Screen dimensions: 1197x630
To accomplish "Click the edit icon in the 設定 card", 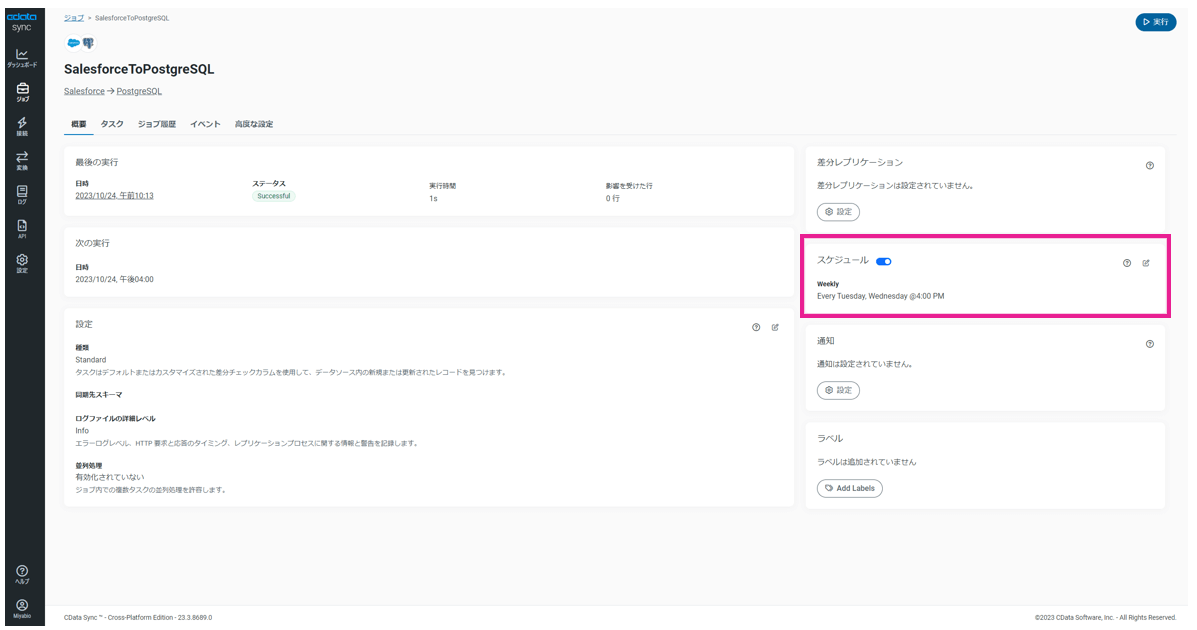I will [775, 327].
